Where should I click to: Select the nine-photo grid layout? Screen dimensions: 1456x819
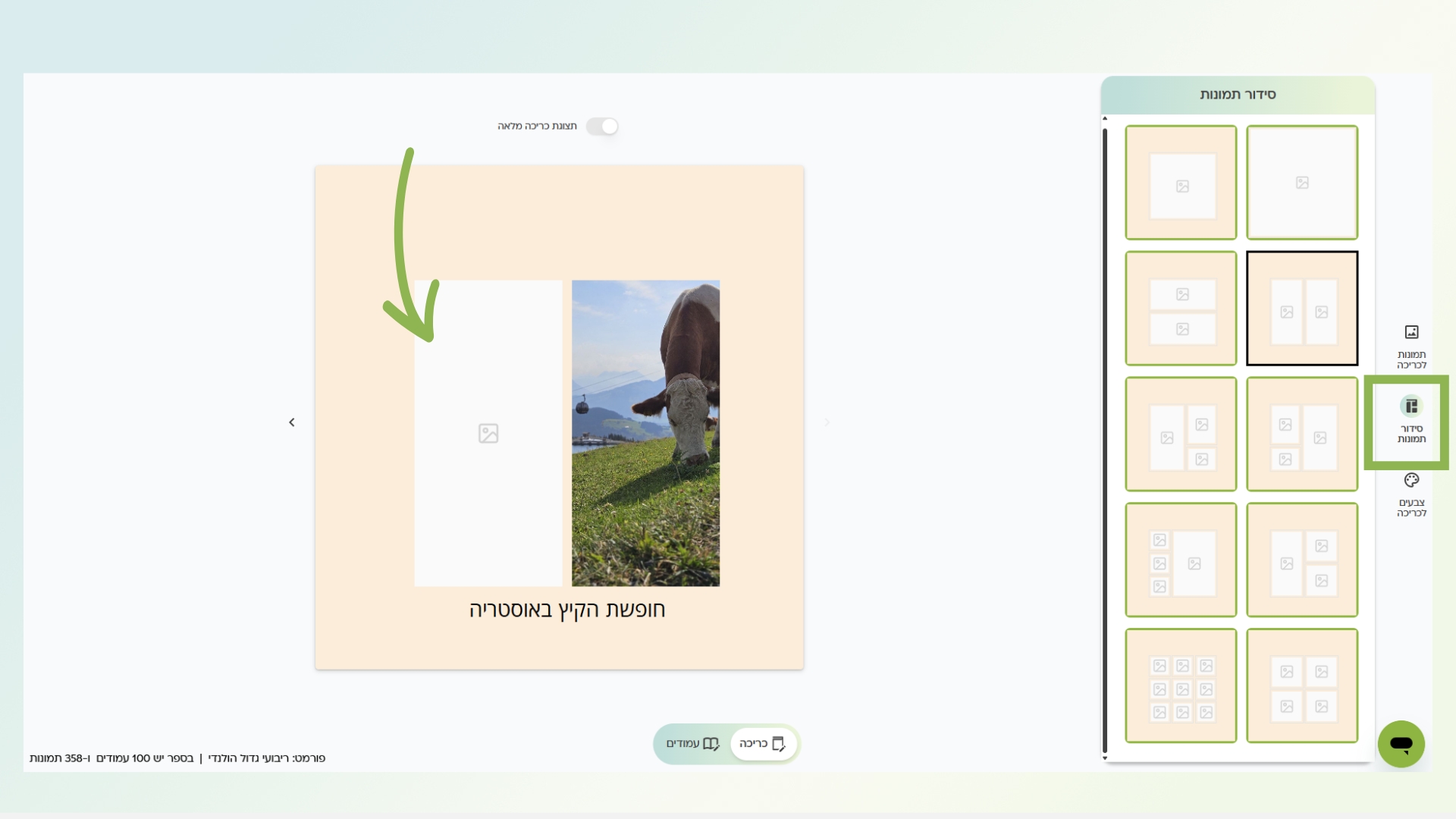(x=1181, y=686)
